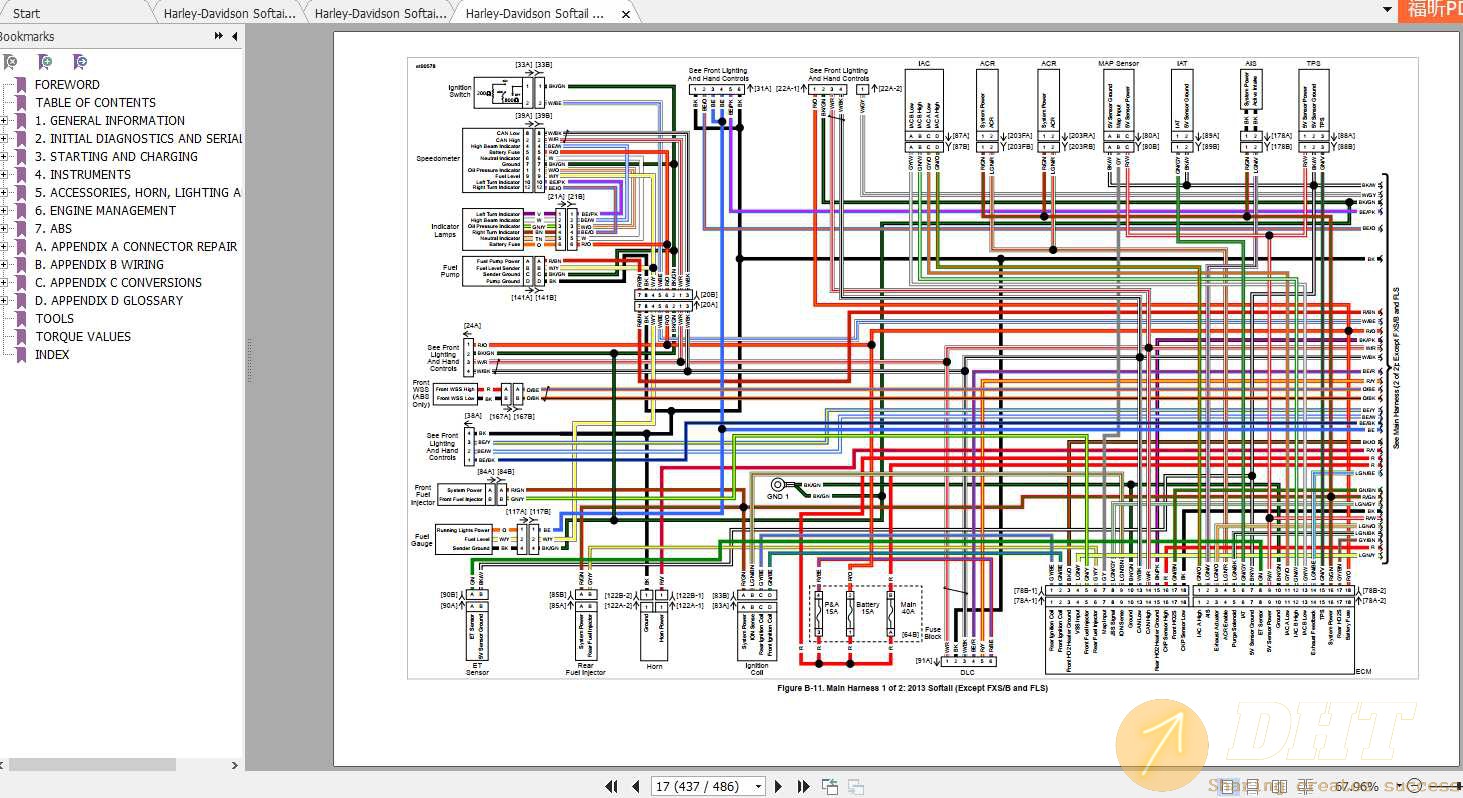Expand the 1. GENERAL INFORMATION bookmark
This screenshot has height=798, width=1463.
(x=4, y=120)
